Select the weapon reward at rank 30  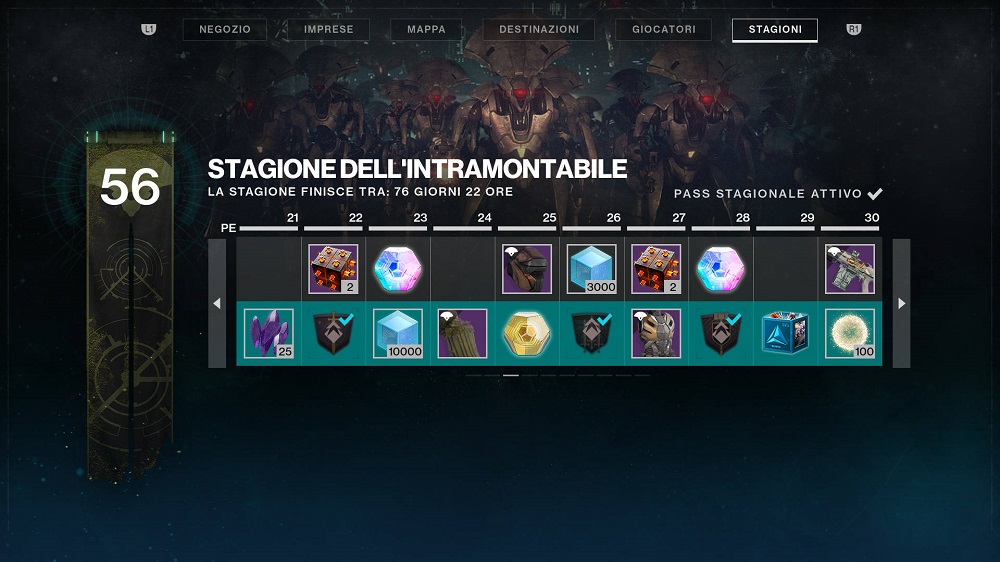click(x=849, y=269)
